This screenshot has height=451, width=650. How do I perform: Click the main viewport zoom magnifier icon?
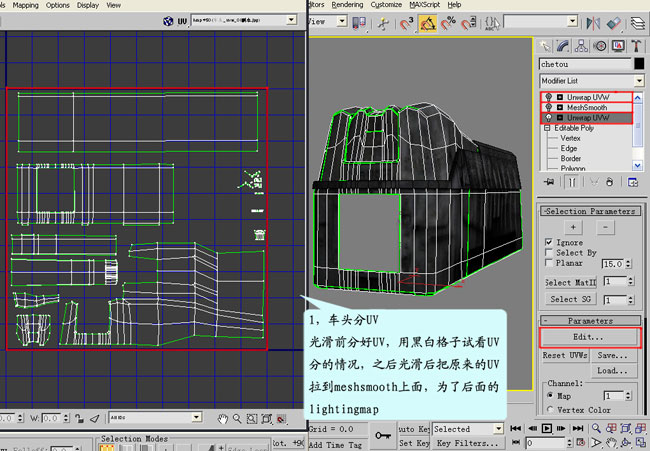(596, 428)
